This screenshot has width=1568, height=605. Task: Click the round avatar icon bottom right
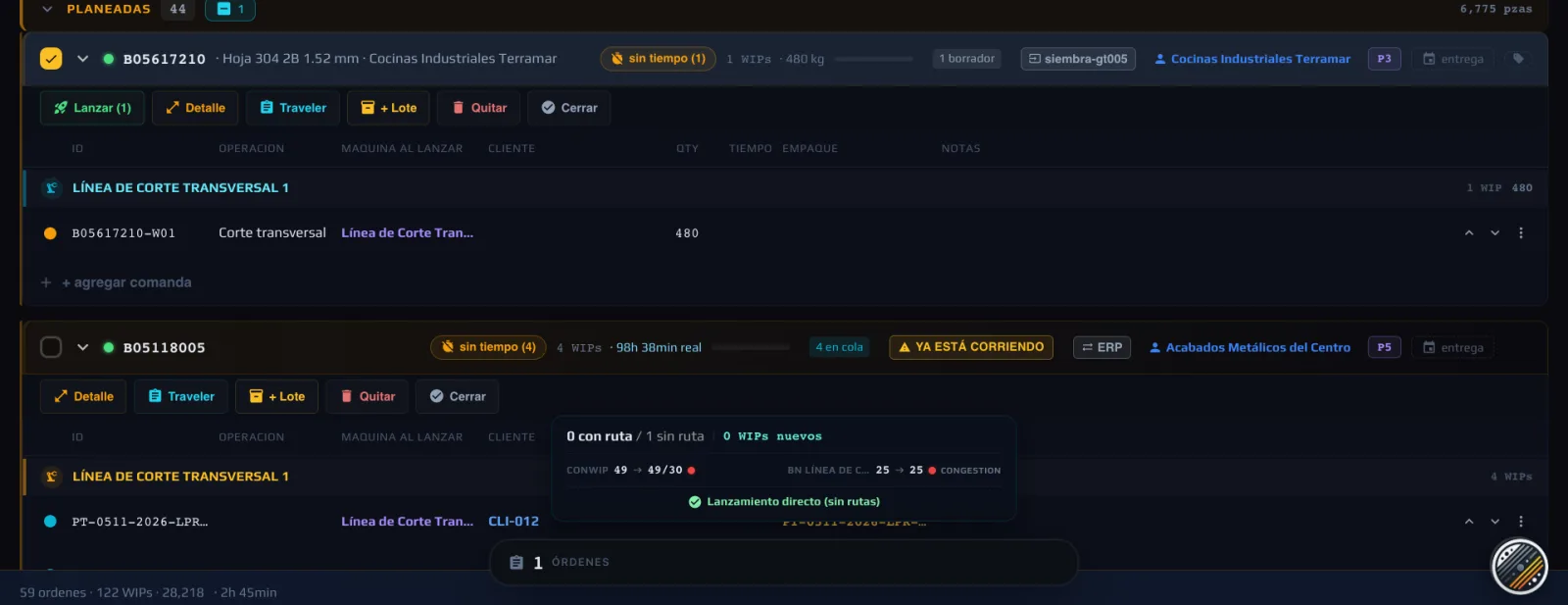tap(1519, 567)
